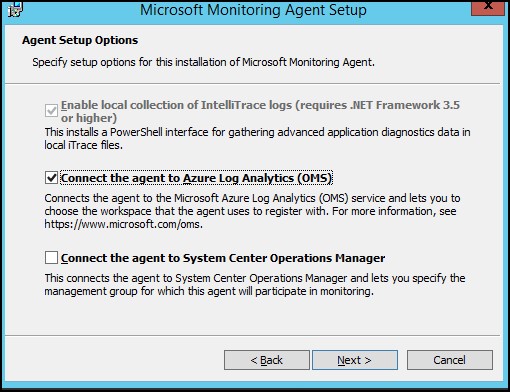Return to the previous page with Back
The height and width of the screenshot is (392, 510).
[267, 360]
